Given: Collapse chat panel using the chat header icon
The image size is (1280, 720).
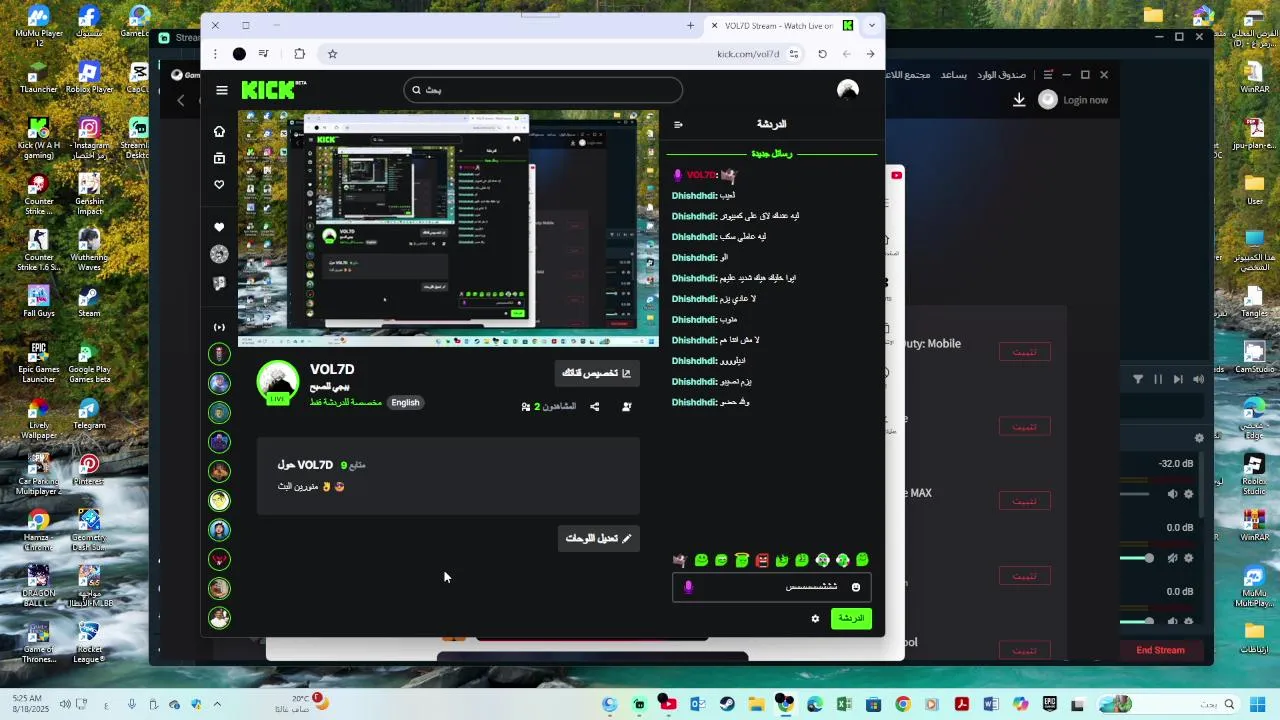Looking at the screenshot, I should point(678,125).
